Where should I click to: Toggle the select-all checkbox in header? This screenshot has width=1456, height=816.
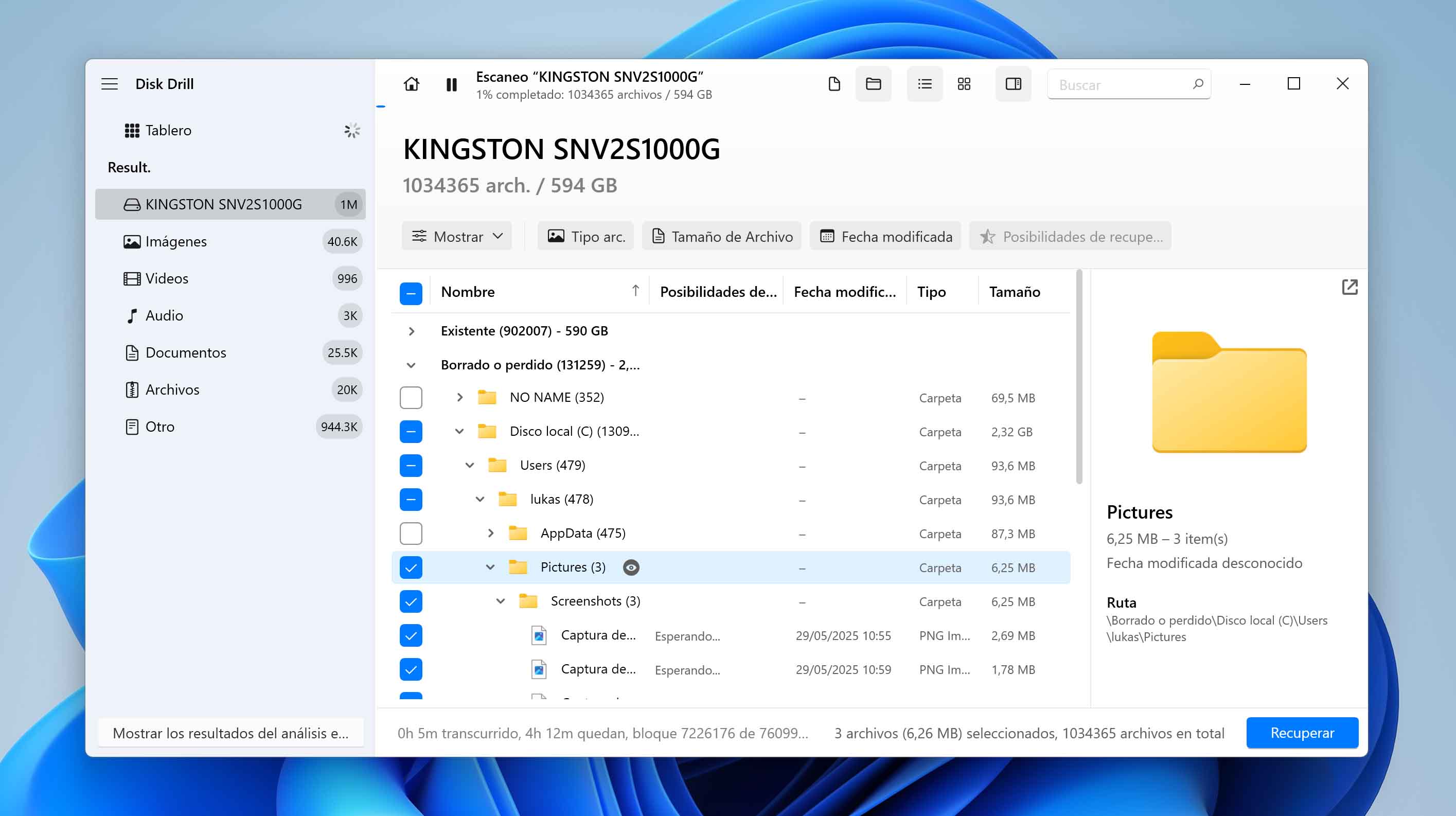coord(411,293)
